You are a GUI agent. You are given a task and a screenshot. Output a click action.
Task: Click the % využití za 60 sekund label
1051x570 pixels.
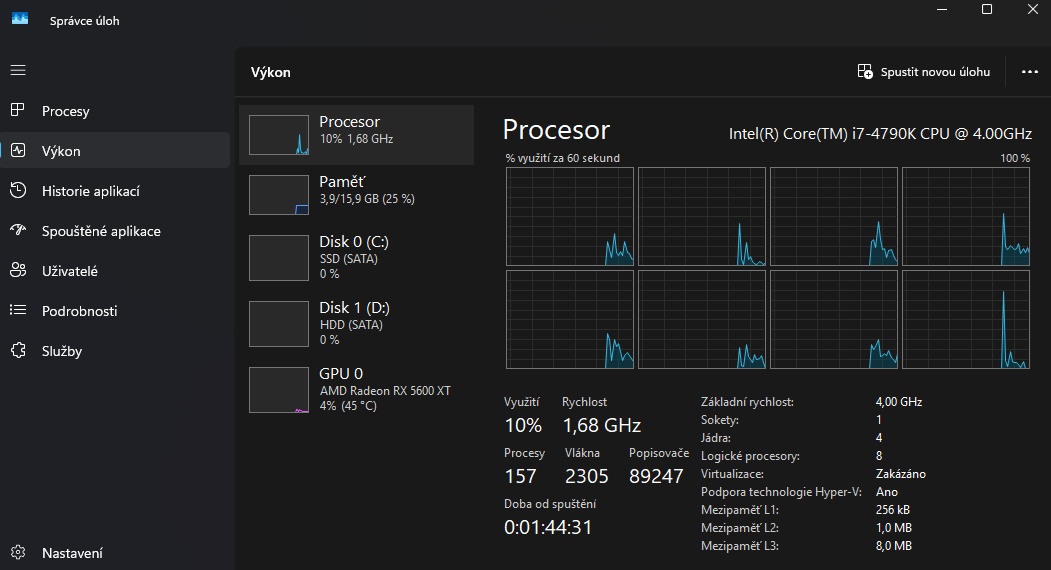tap(562, 158)
